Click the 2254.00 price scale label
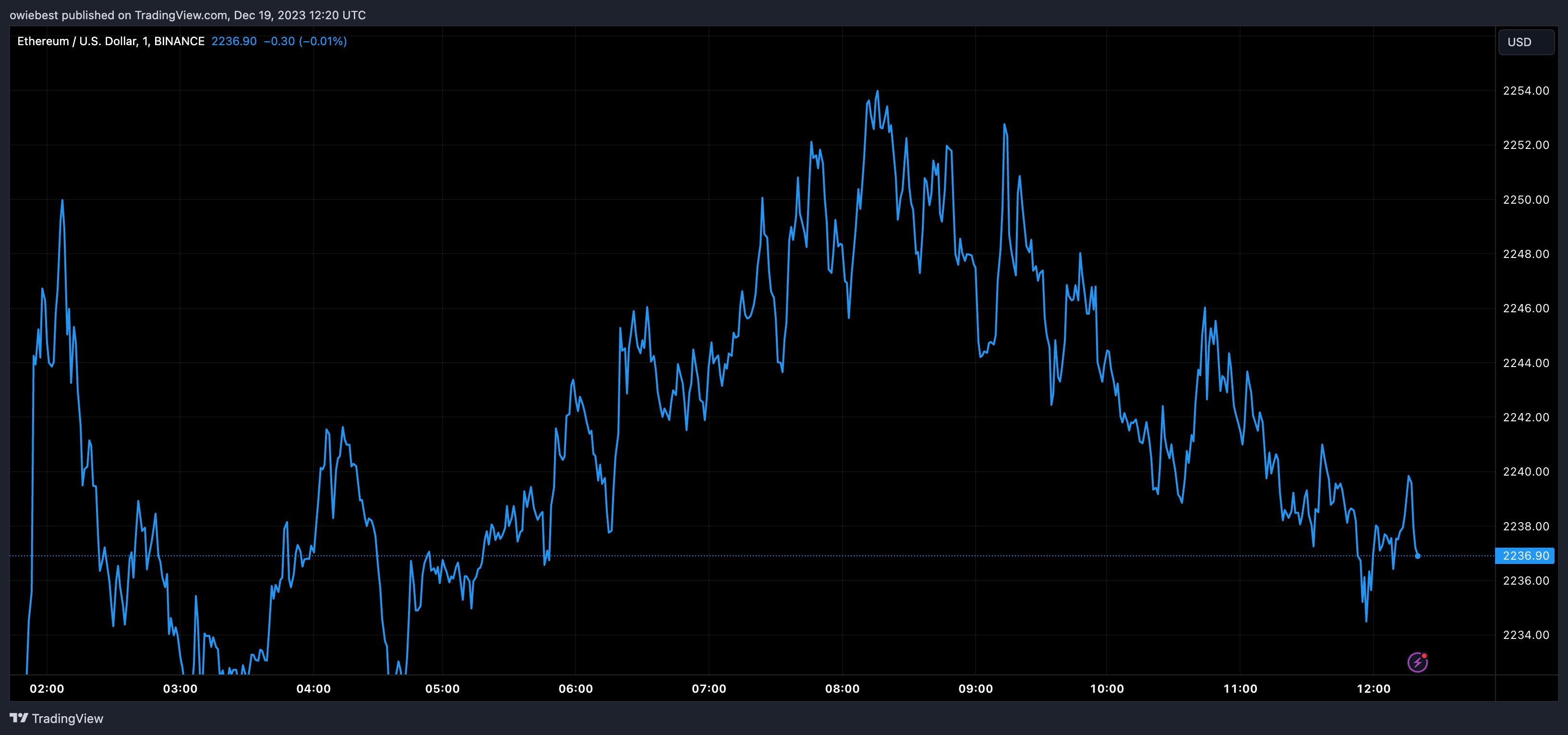 pos(1525,91)
